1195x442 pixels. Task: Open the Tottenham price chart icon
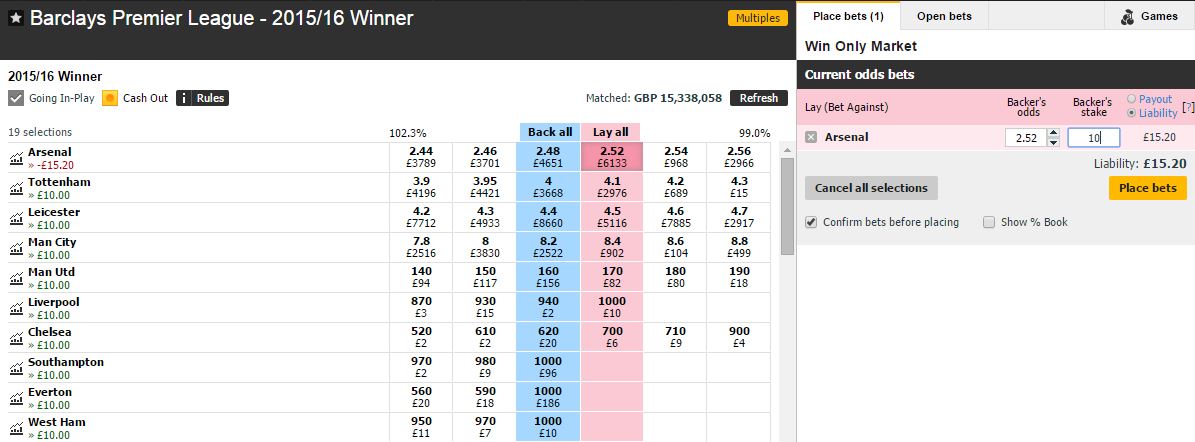(16, 188)
